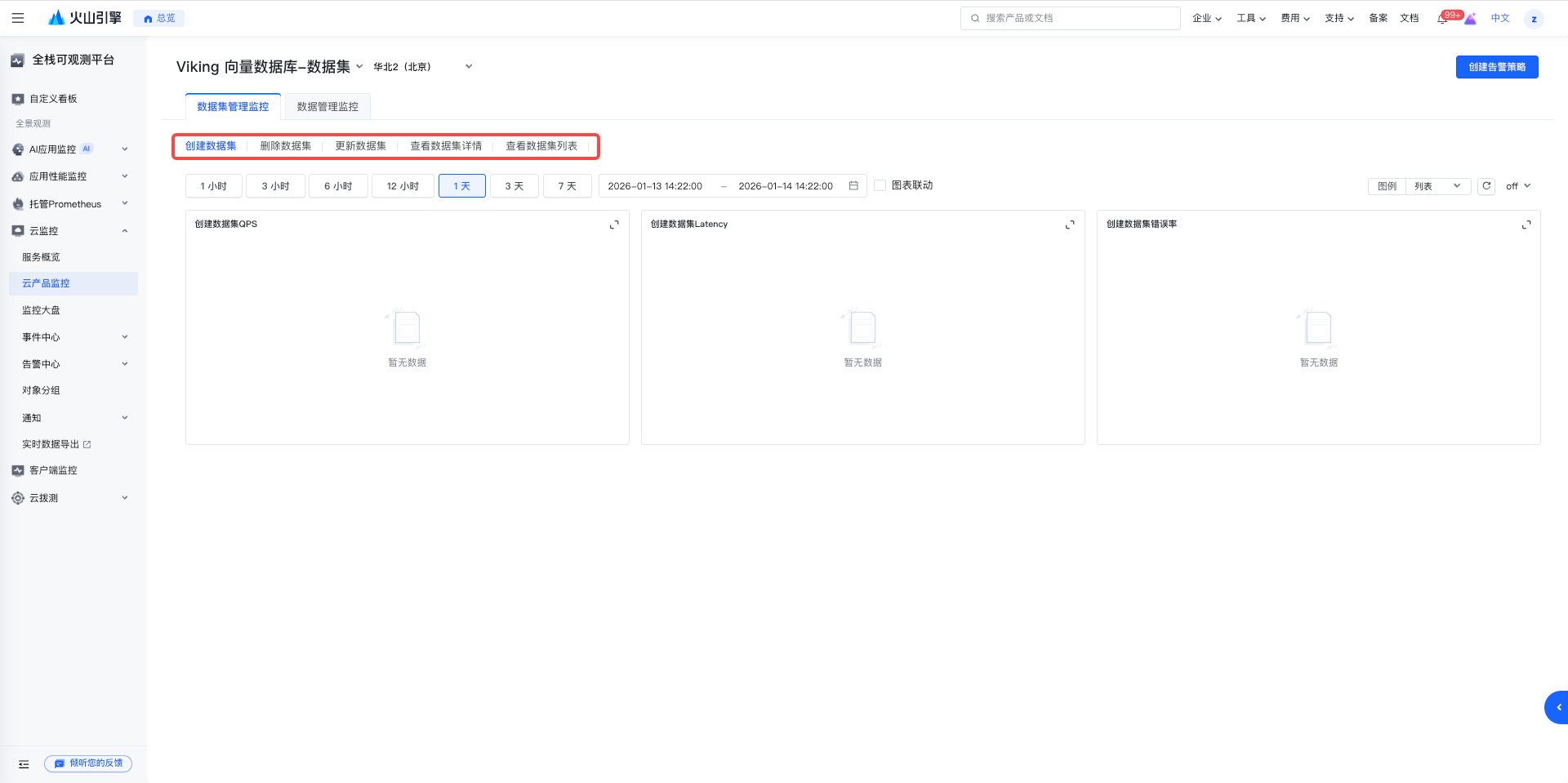Open the 列表 legend dropdown
The width and height of the screenshot is (1568, 783).
[1438, 186]
